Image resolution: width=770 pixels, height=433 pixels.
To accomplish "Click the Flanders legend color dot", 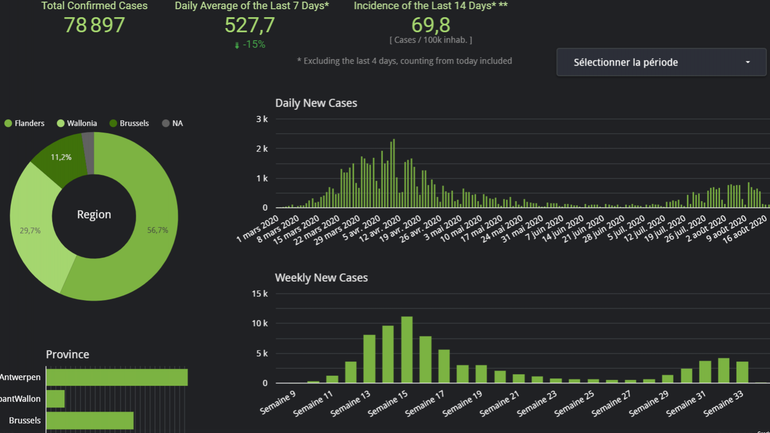I will 9,123.
